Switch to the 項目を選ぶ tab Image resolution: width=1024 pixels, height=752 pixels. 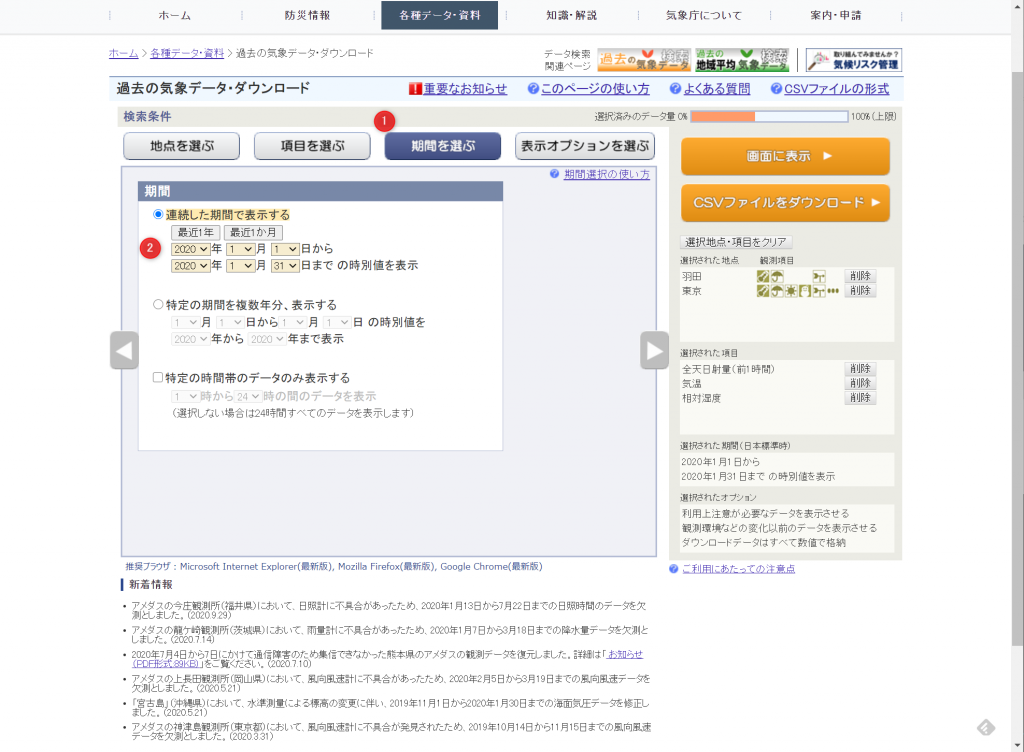click(x=312, y=146)
